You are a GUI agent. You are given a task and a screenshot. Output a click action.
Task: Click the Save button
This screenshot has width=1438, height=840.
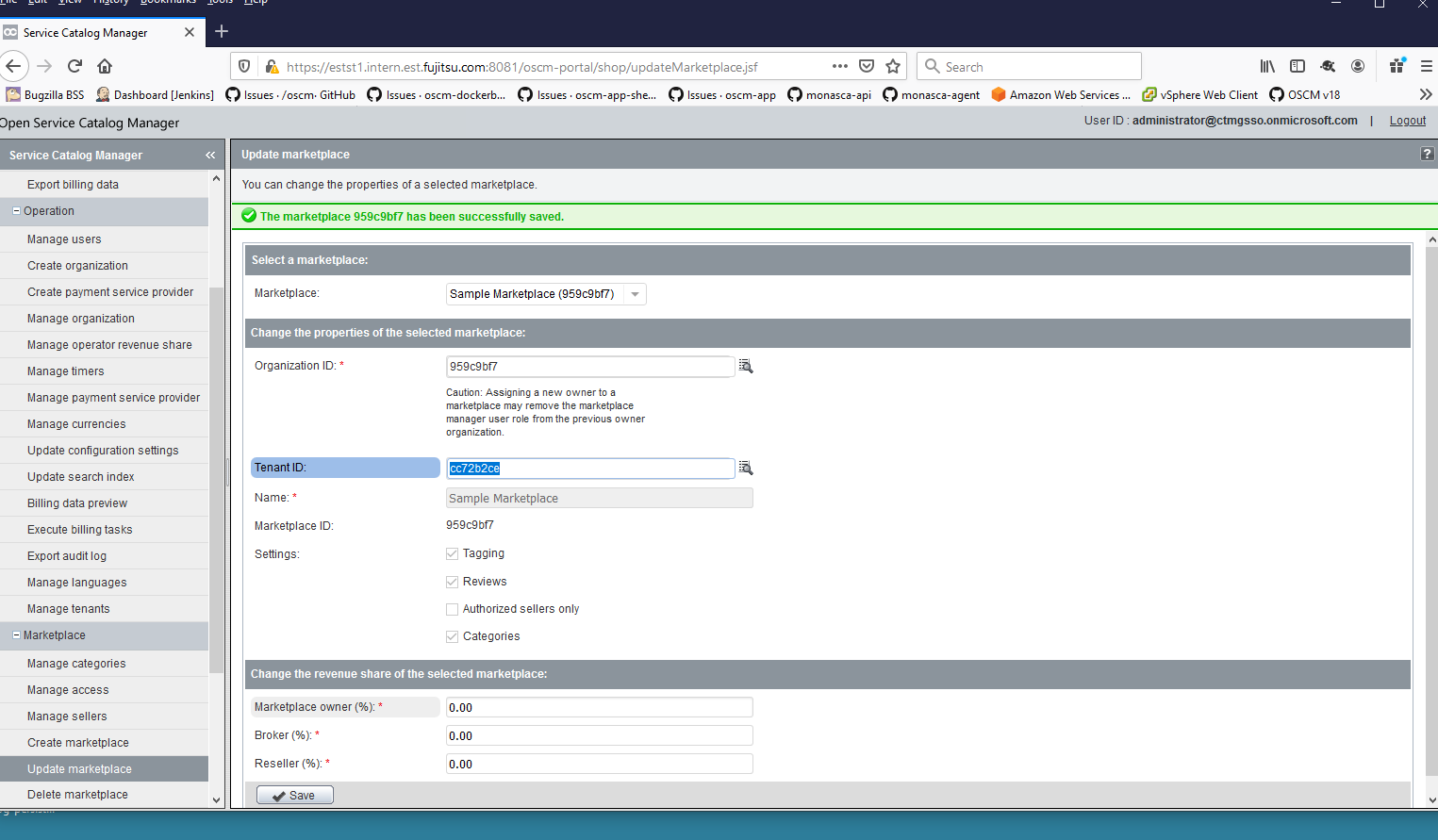pyautogui.click(x=294, y=795)
